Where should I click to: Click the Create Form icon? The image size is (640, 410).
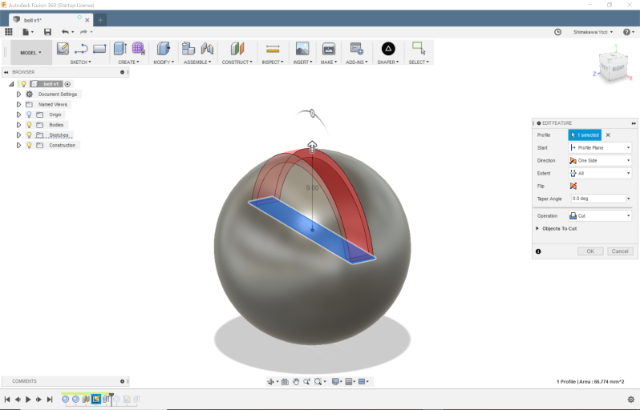pyautogui.click(x=138, y=49)
